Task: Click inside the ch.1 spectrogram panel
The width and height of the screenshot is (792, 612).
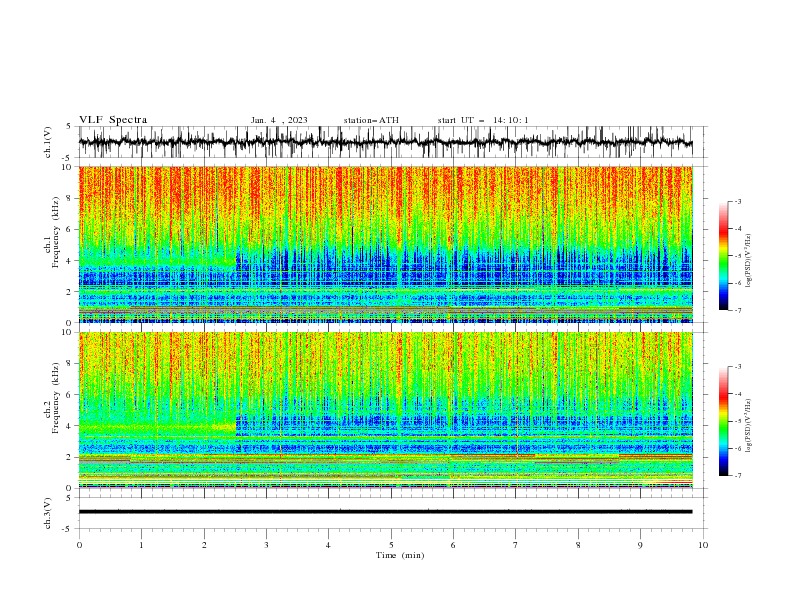Action: coord(386,244)
